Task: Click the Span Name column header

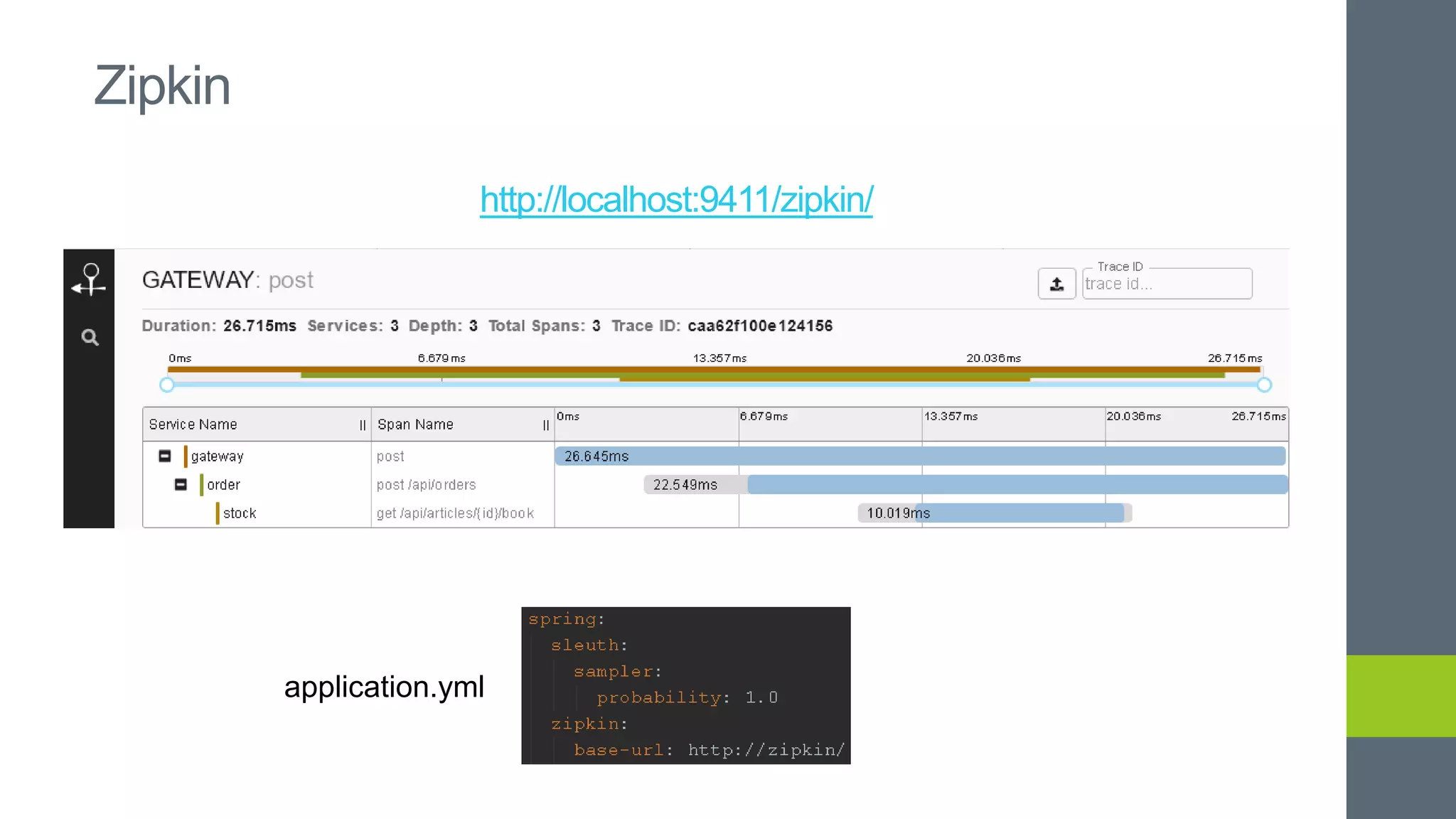Action: 415,424
